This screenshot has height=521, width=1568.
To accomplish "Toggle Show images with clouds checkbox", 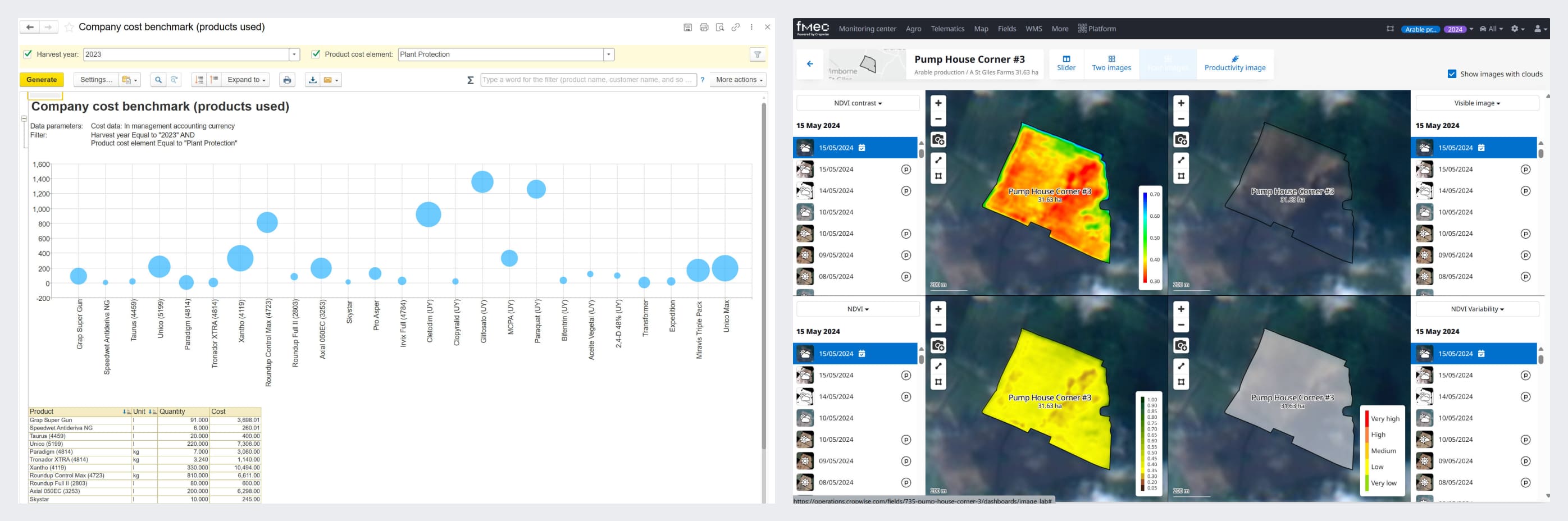I will (1452, 74).
